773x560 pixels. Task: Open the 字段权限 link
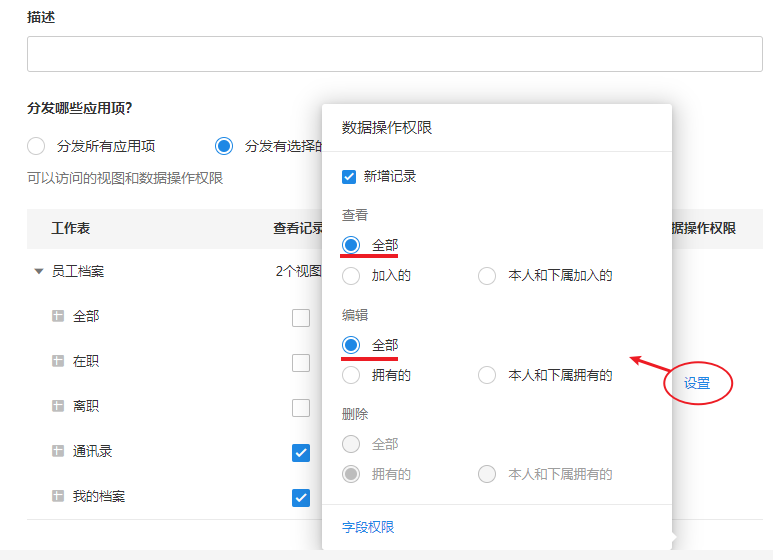368,527
